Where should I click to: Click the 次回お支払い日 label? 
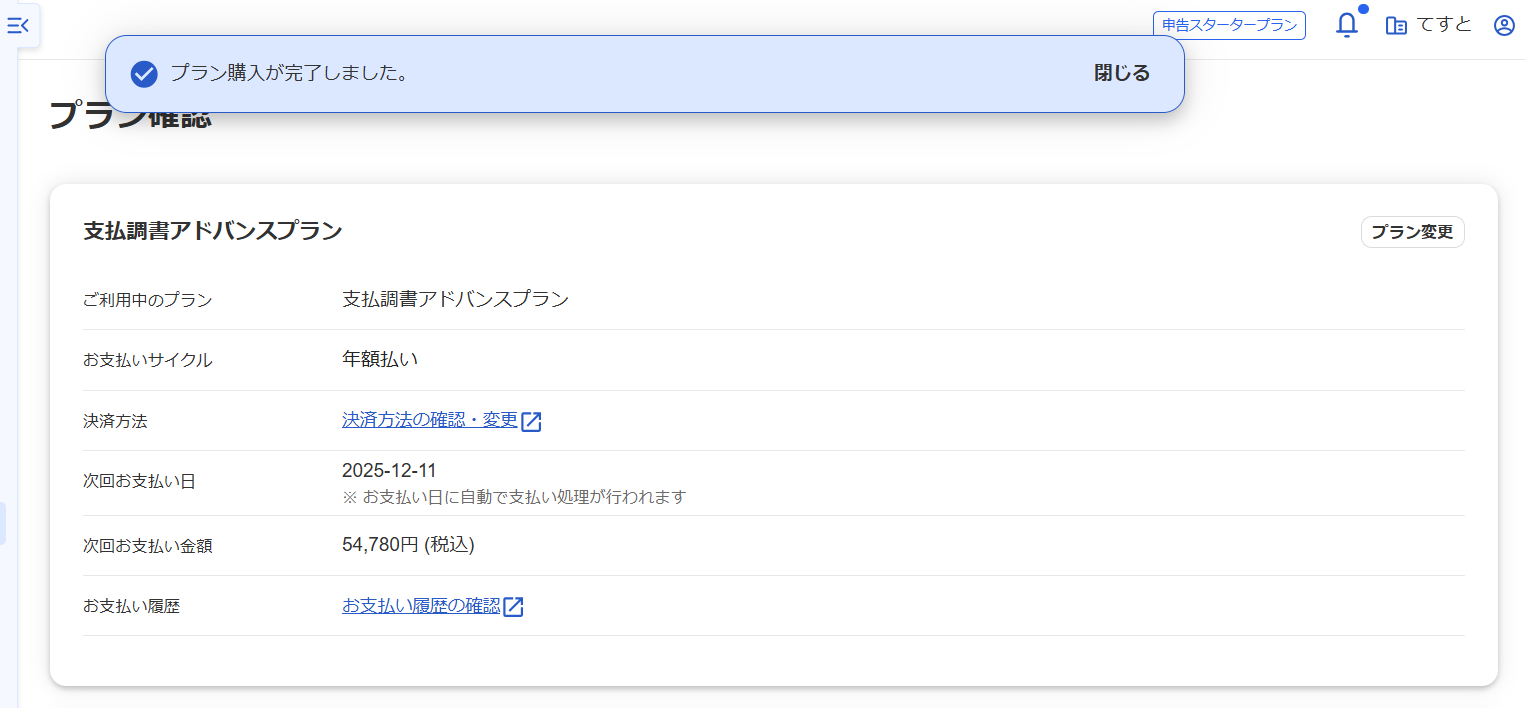point(139,482)
